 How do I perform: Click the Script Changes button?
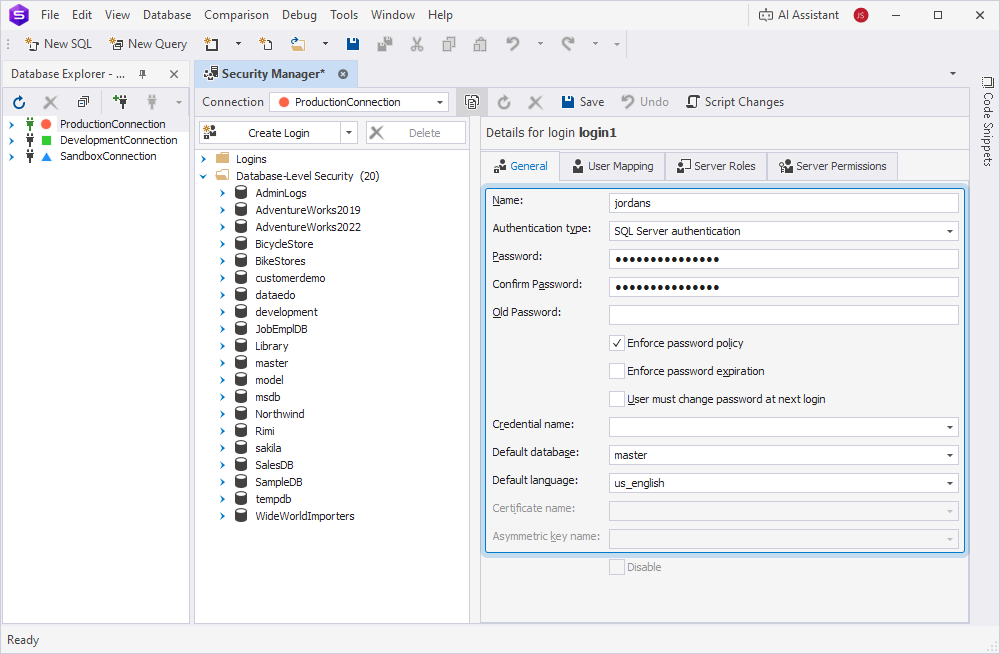coord(735,101)
